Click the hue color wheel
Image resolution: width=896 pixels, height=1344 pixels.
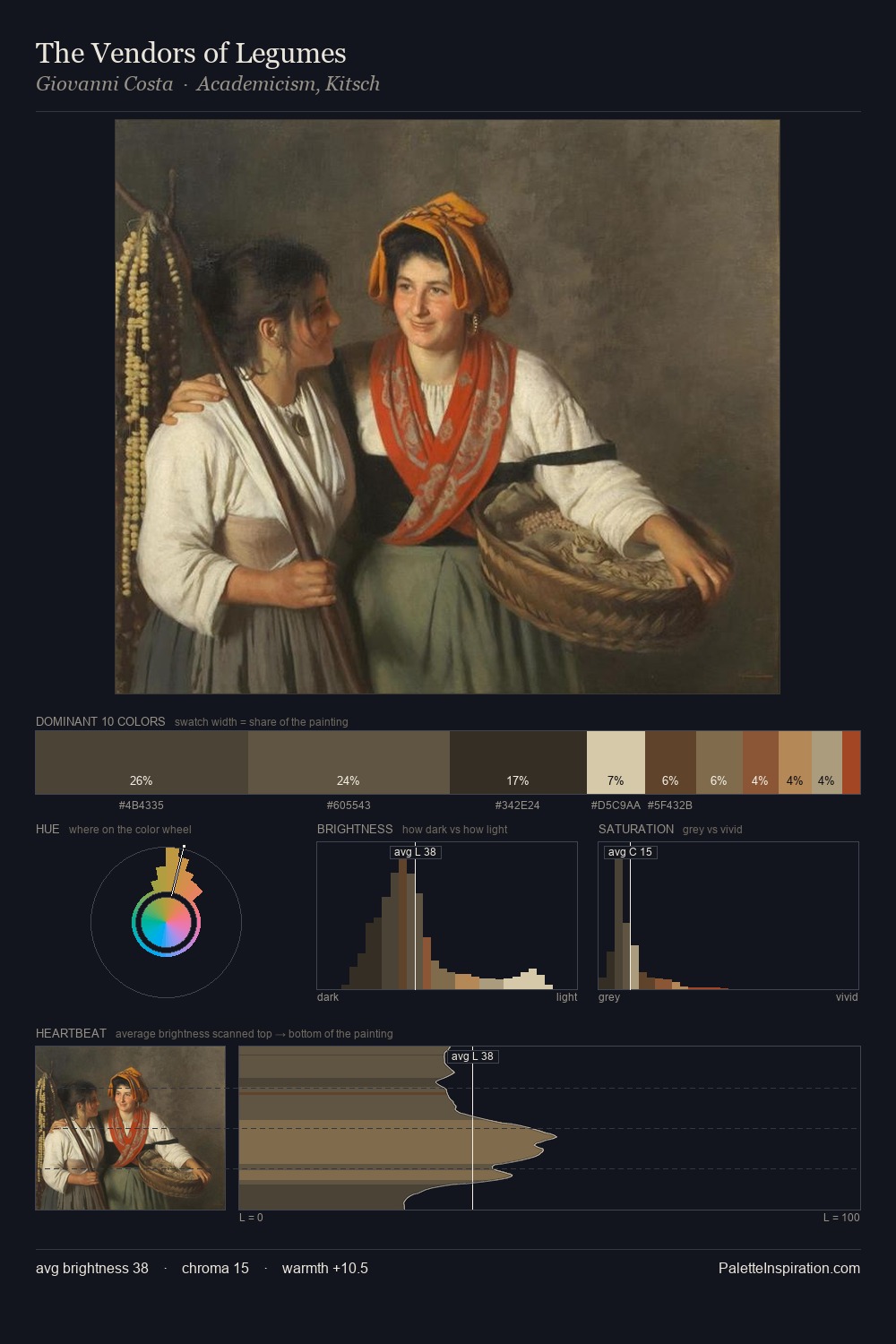click(x=166, y=922)
